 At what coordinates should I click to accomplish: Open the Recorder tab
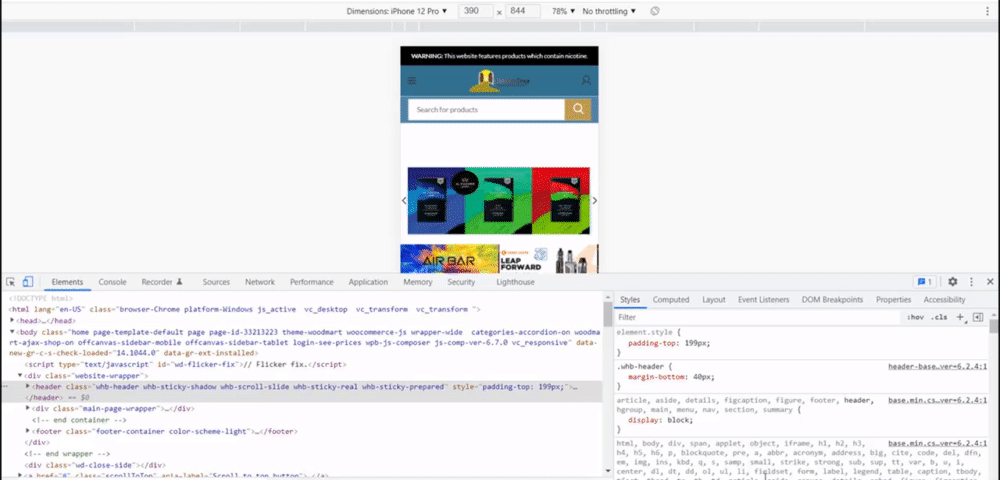coord(162,282)
